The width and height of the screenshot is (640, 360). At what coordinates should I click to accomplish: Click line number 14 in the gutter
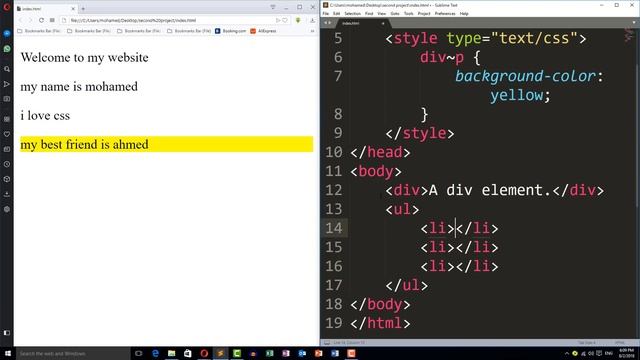(334, 228)
